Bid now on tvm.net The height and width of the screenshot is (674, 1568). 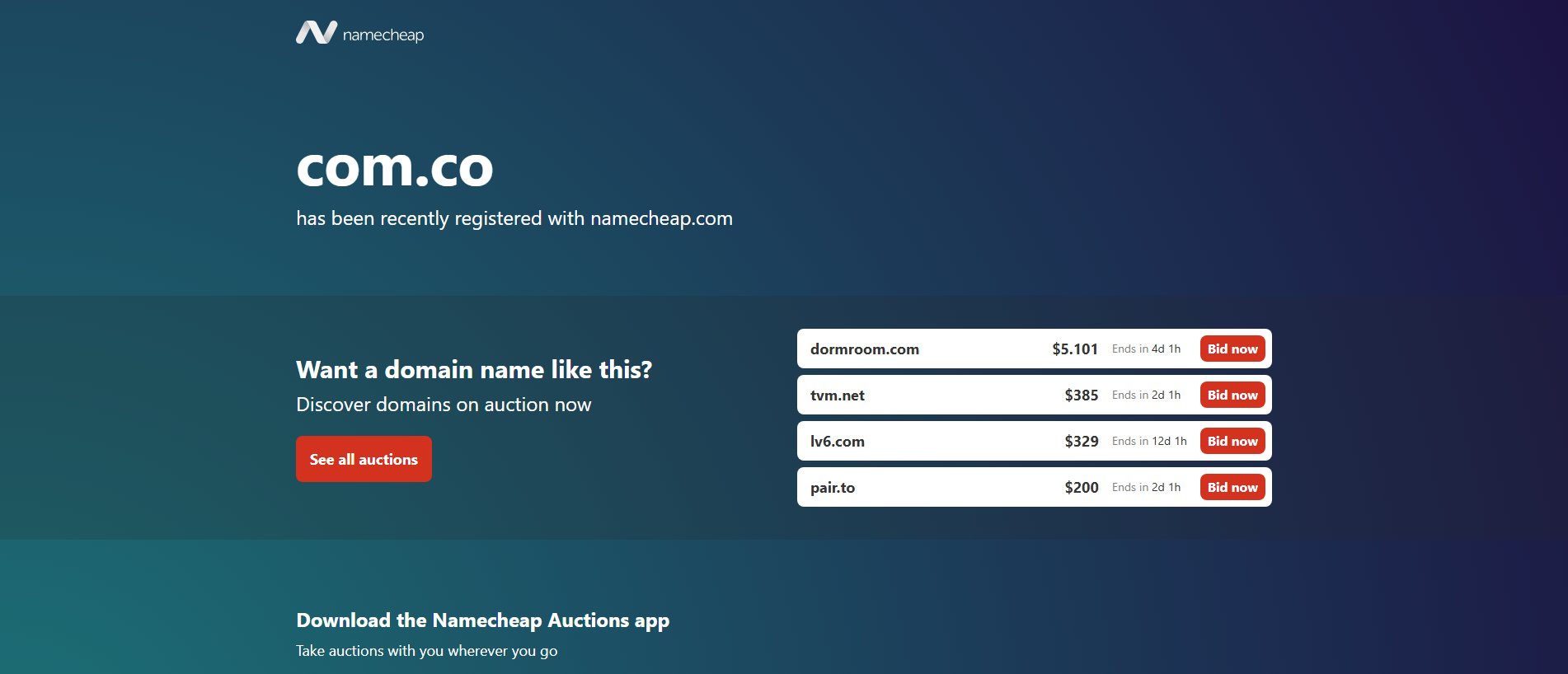tap(1232, 395)
